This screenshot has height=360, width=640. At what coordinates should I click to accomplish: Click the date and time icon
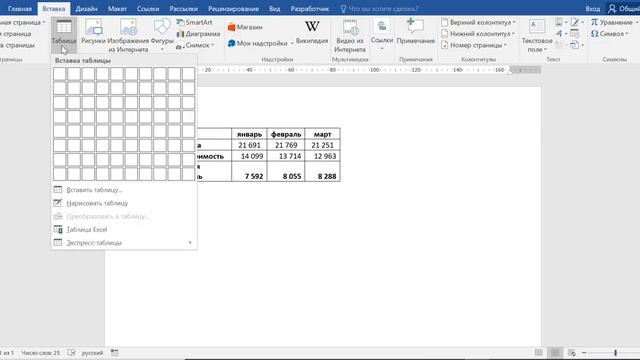point(575,34)
